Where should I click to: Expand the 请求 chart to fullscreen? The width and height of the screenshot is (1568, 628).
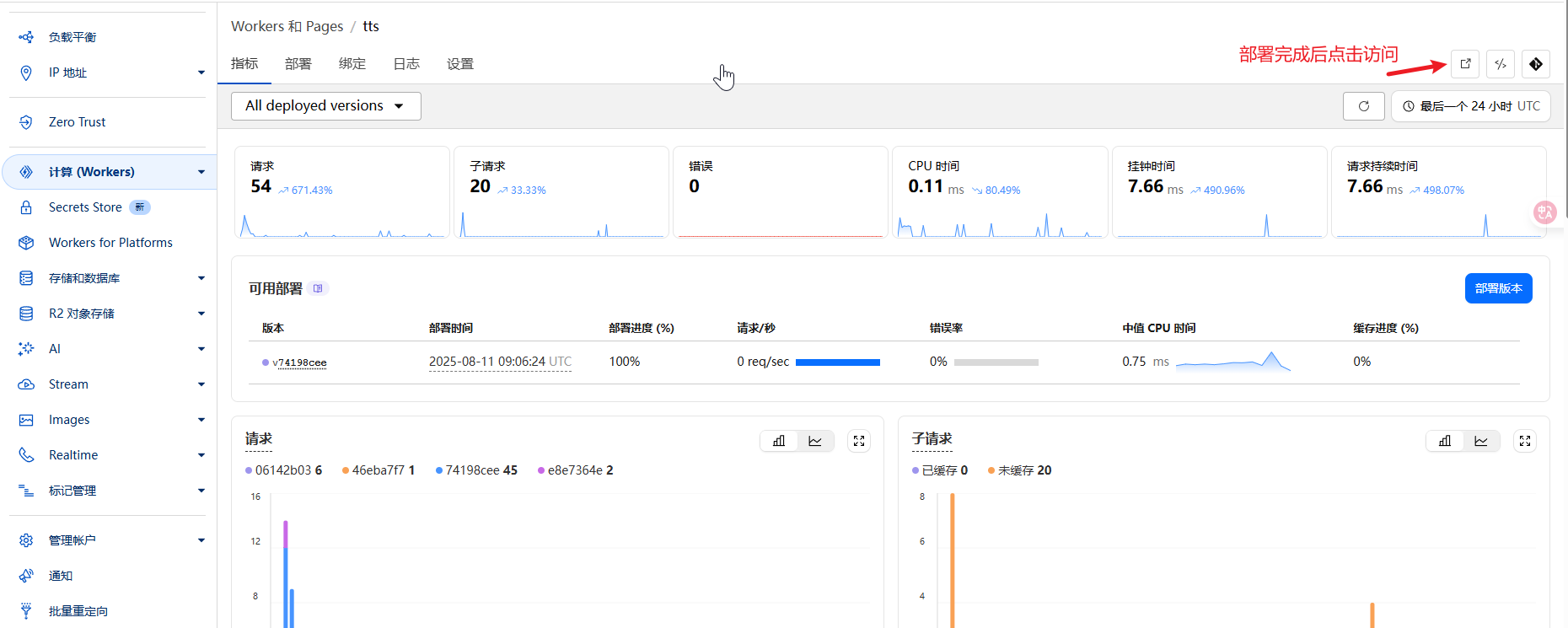click(859, 441)
